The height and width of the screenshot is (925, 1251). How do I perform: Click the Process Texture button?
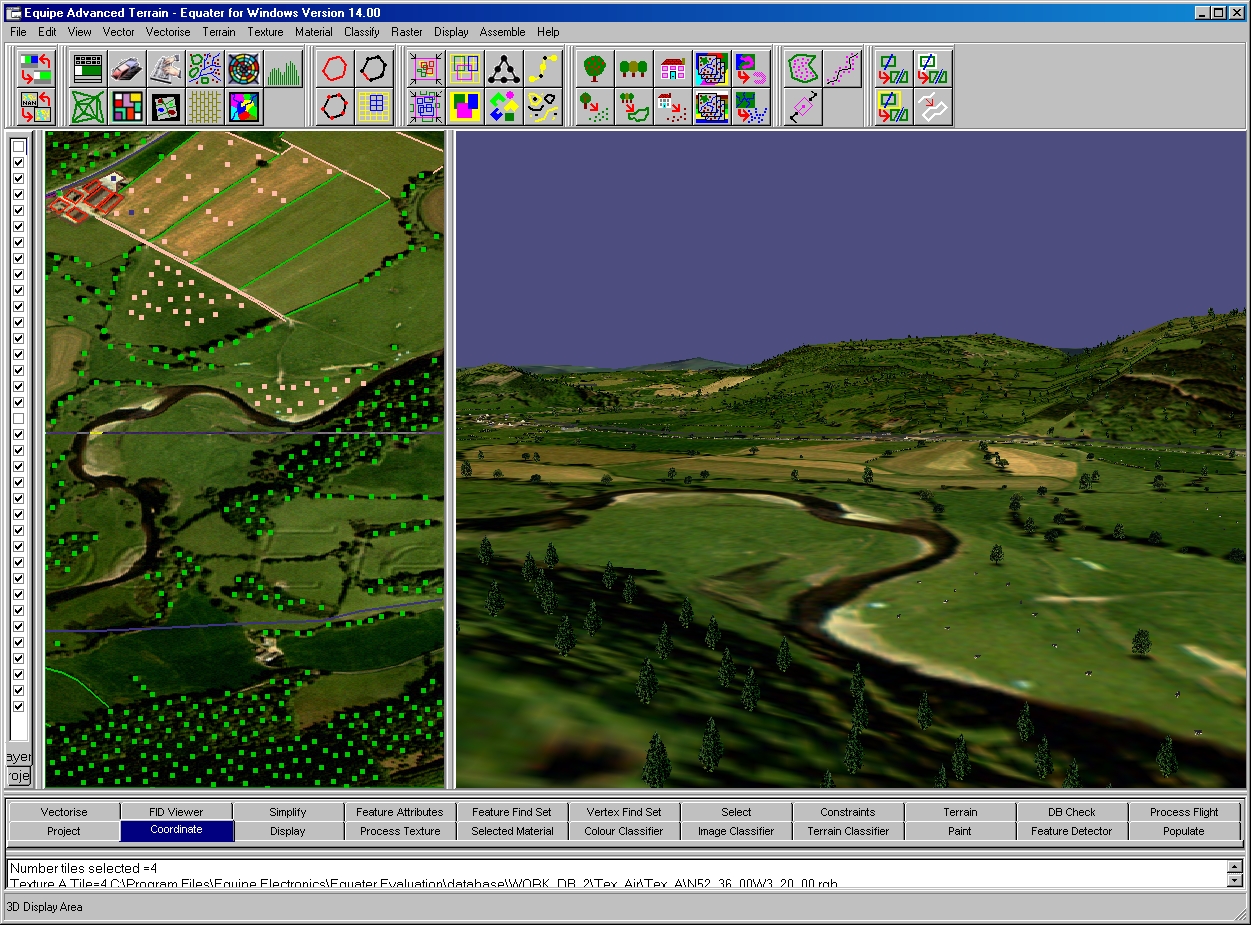400,831
